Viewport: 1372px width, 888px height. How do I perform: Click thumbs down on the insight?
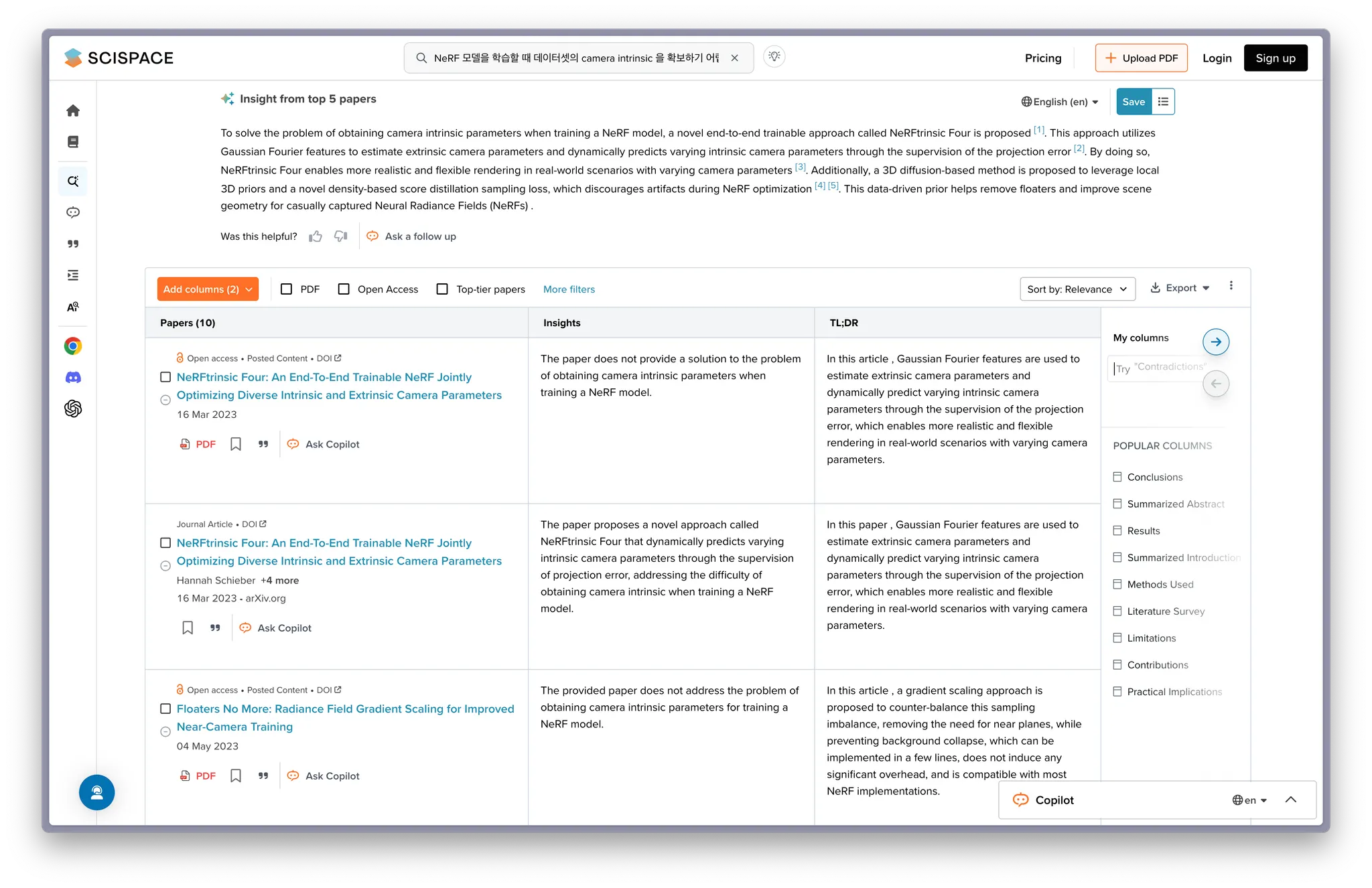tap(341, 236)
